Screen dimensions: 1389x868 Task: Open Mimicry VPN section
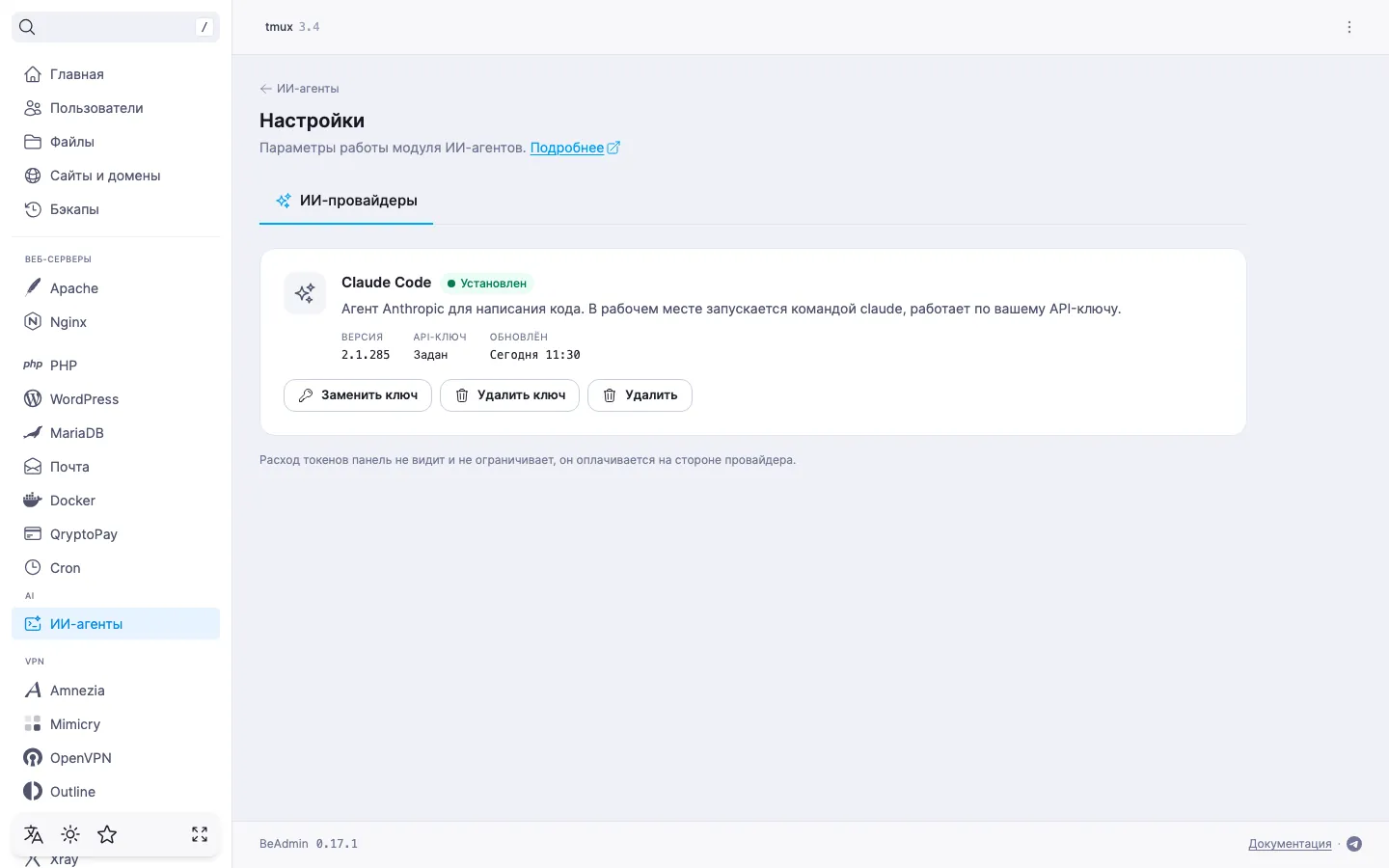click(x=116, y=724)
